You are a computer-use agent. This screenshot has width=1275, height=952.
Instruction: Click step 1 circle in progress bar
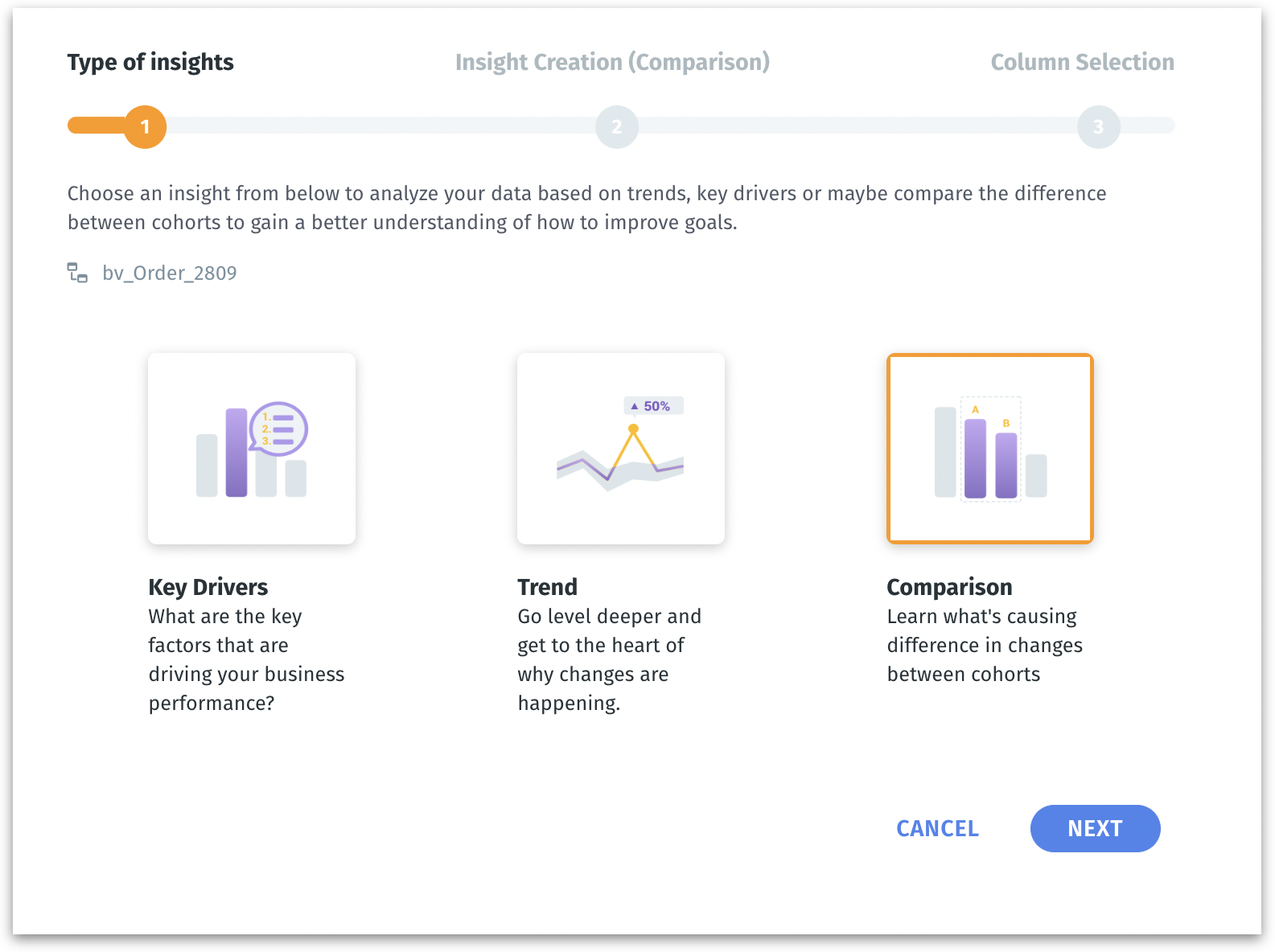coord(145,127)
